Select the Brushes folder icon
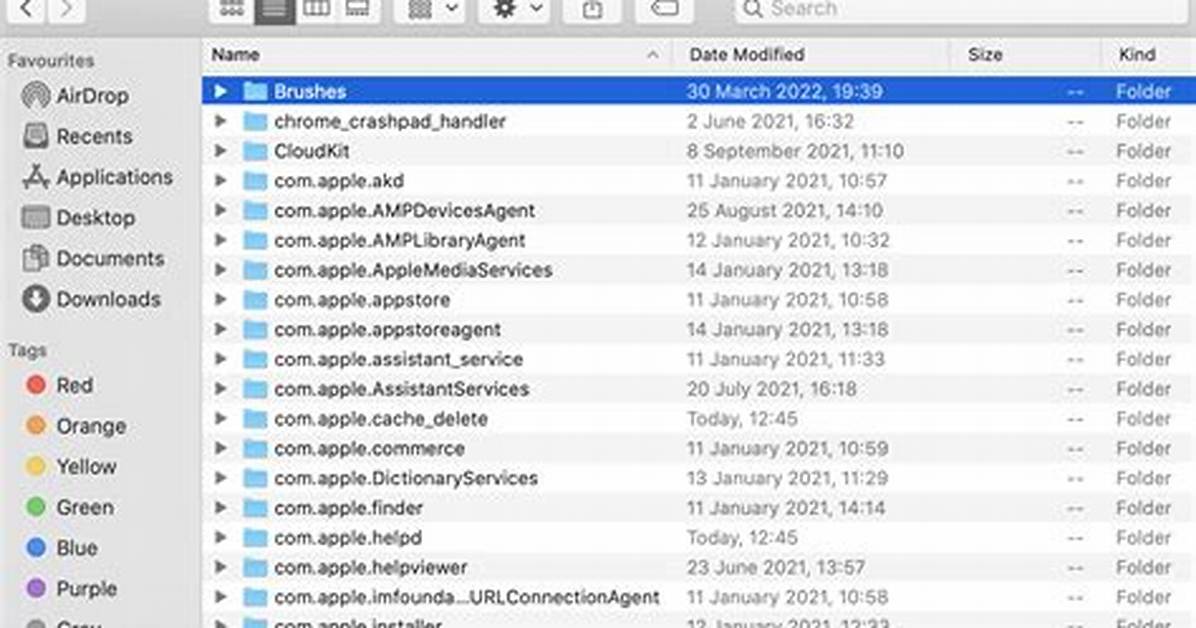This screenshot has width=1196, height=628. pos(255,92)
